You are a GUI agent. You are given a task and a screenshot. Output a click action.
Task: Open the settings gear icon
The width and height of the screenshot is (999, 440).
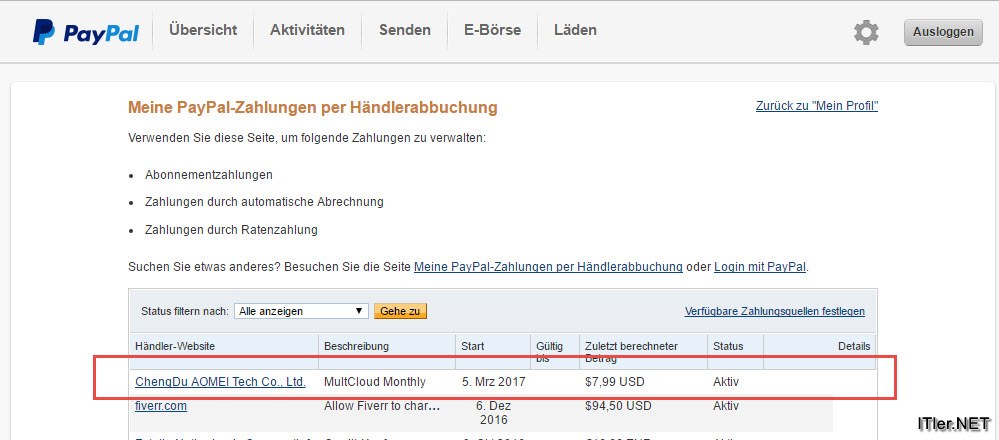point(866,32)
